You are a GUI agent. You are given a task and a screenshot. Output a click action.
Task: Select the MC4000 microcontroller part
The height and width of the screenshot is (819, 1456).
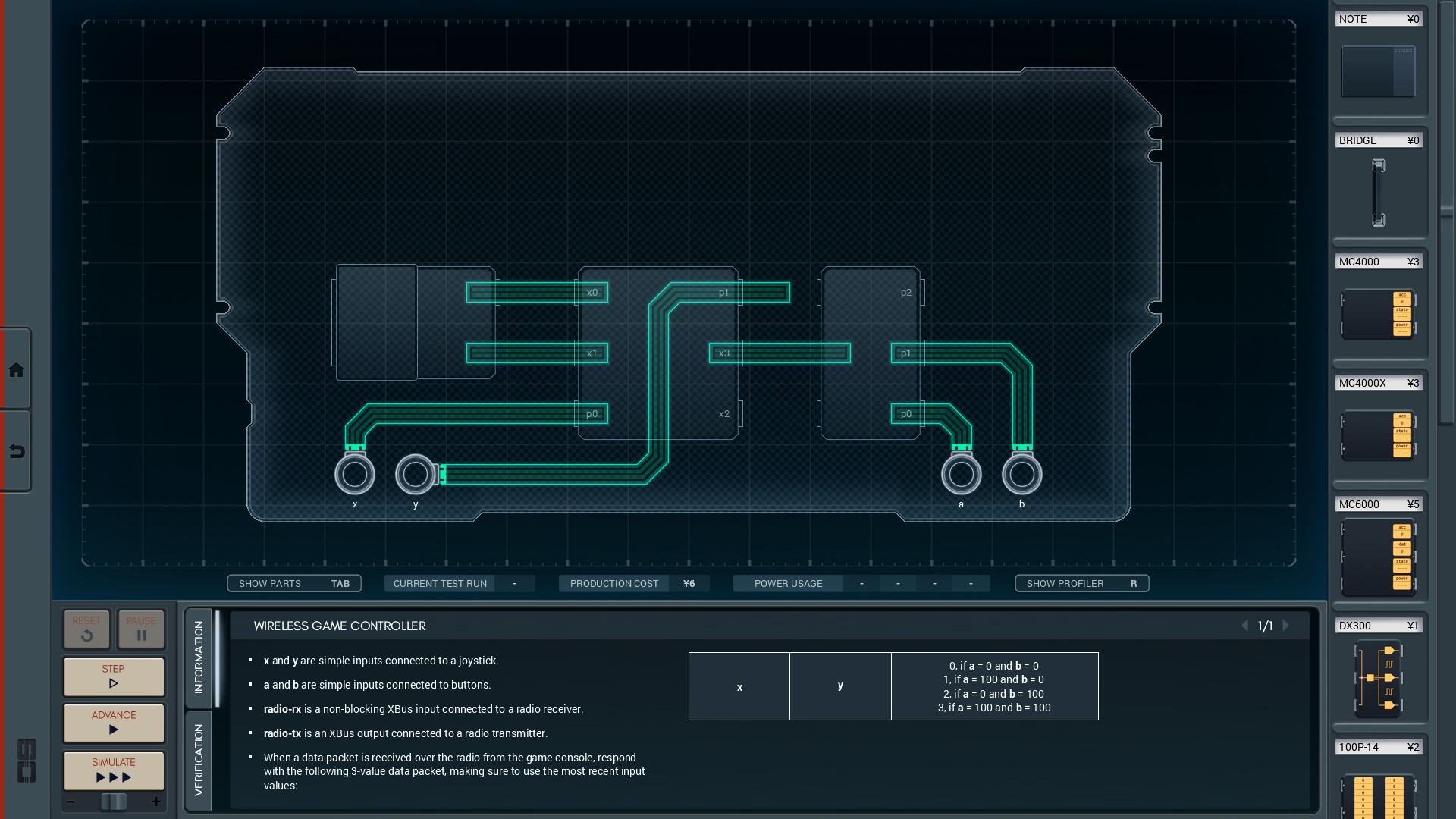point(1378,313)
